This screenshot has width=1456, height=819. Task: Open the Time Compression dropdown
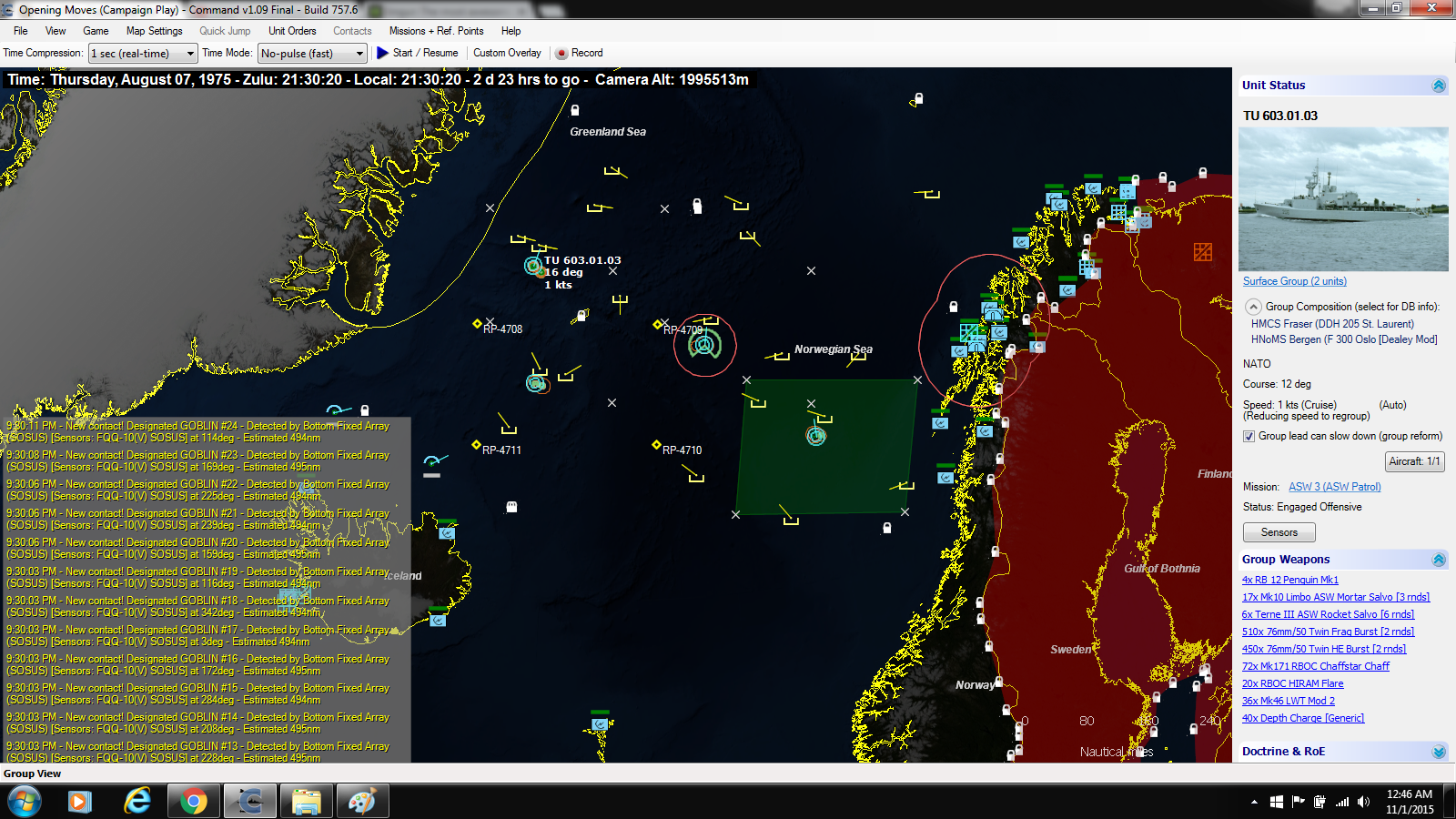pyautogui.click(x=143, y=54)
